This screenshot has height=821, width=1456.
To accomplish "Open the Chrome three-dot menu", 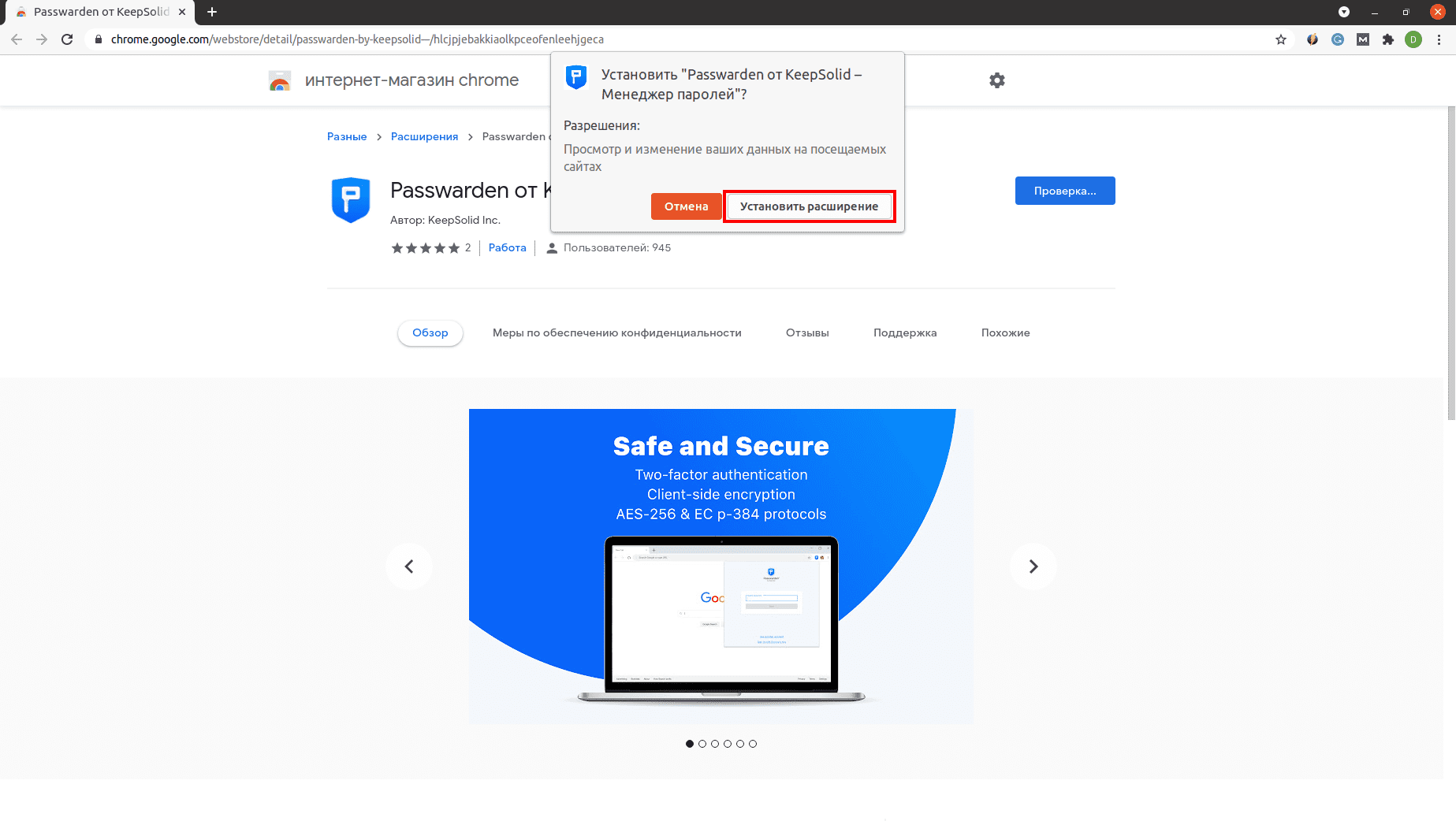I will tap(1439, 39).
